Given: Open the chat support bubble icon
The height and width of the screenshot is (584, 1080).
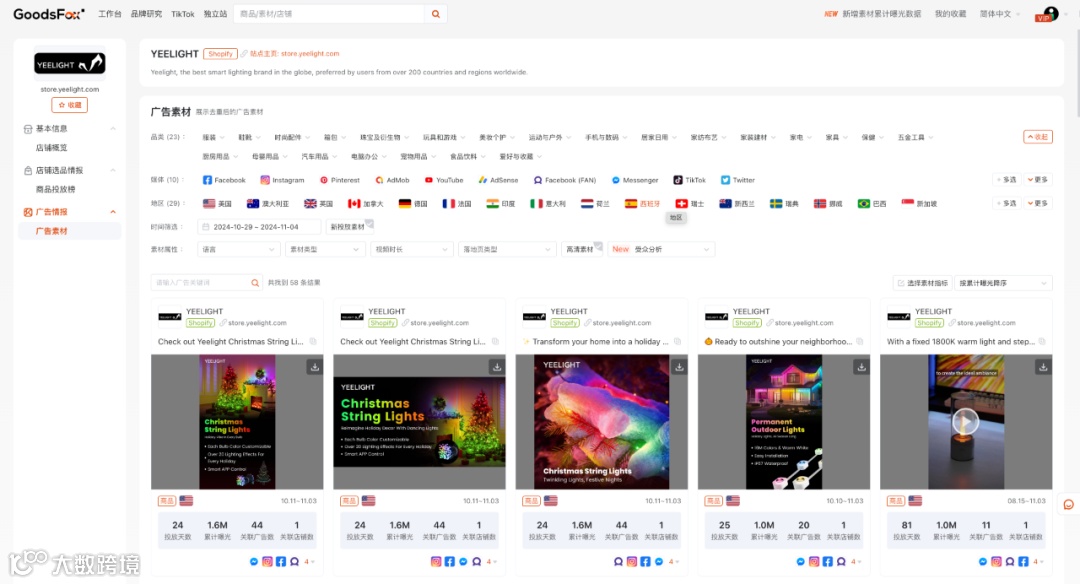Looking at the screenshot, I should 1068,505.
